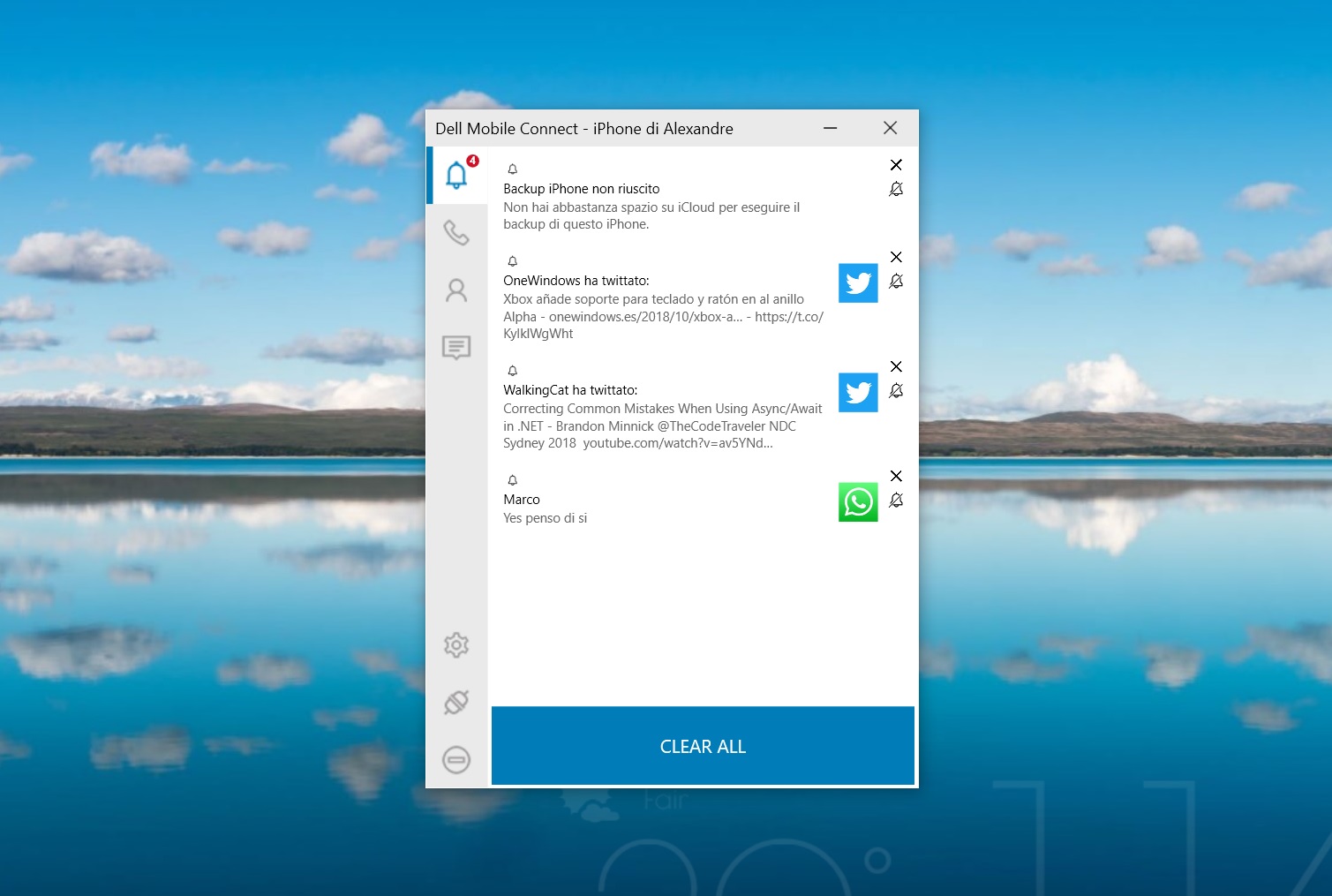
Task: Click the Xbox añade soporte tweet text
Action: (x=663, y=316)
